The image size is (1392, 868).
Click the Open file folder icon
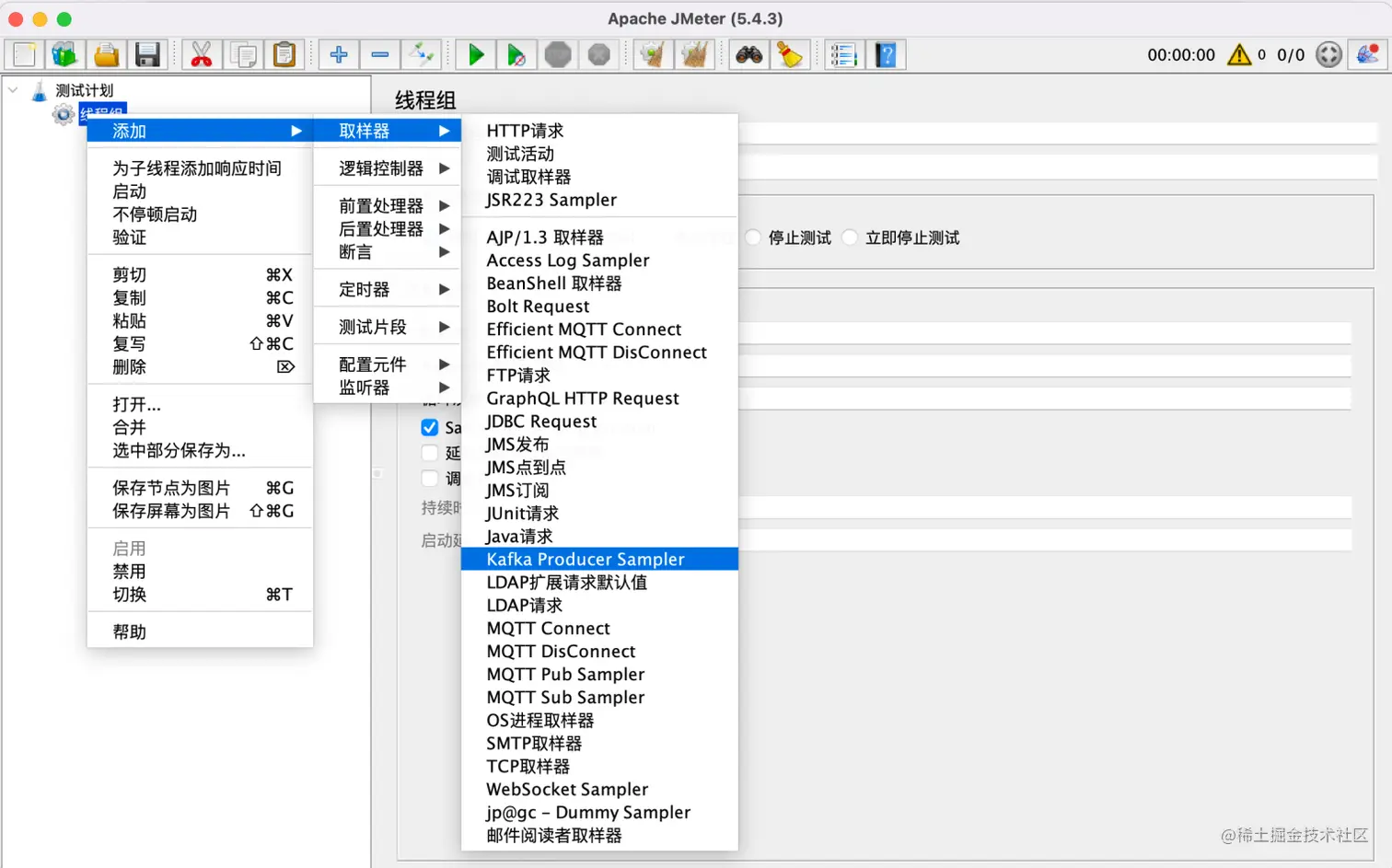tap(107, 55)
